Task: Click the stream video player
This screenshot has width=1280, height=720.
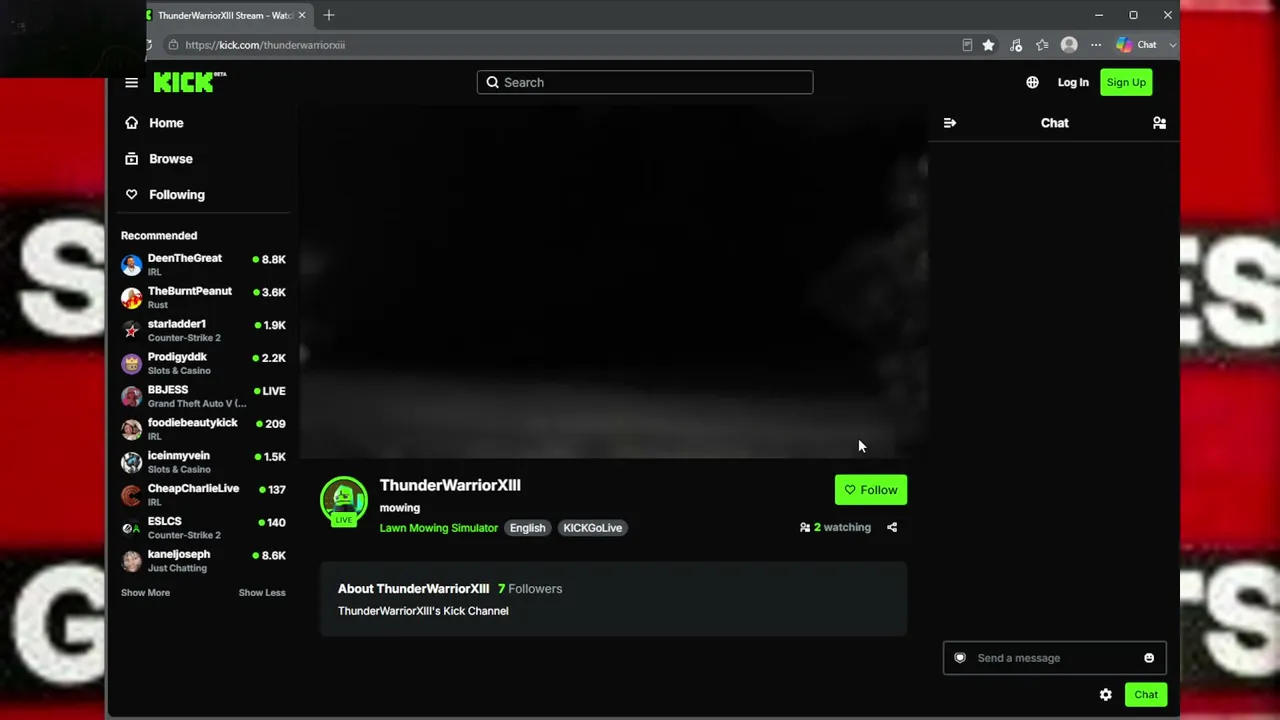Action: point(613,282)
